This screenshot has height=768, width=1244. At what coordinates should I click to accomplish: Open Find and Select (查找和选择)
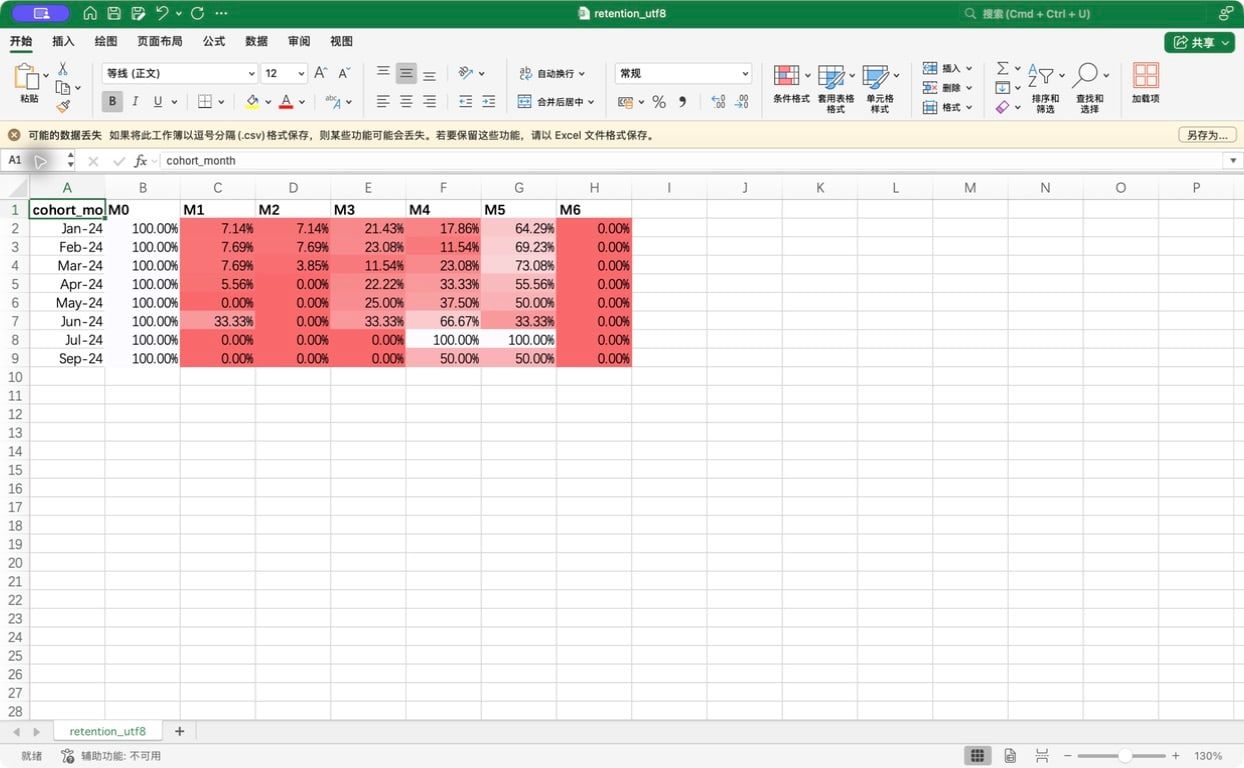[x=1089, y=88]
